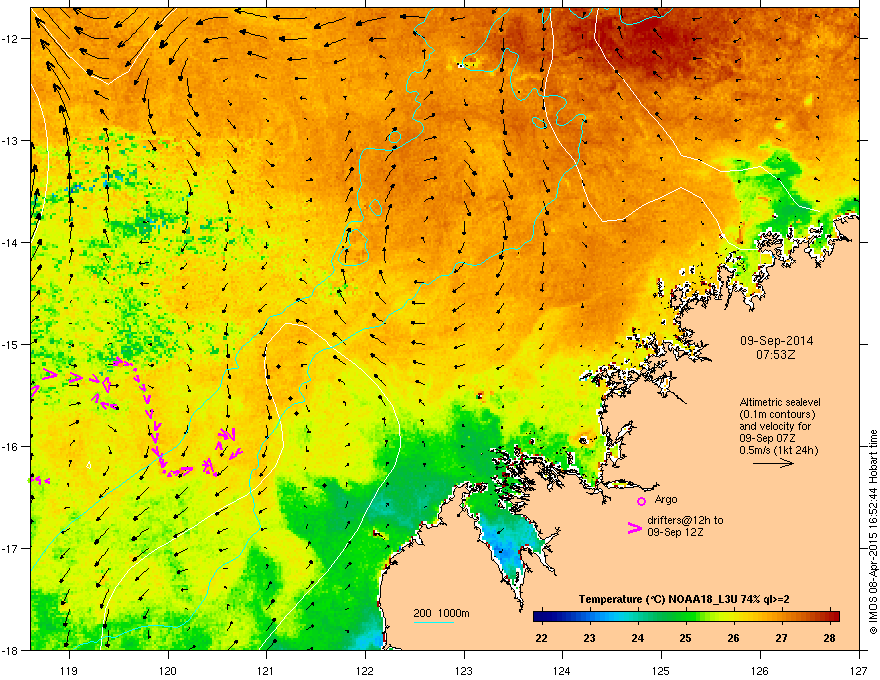Click the 0.5m/s velocity scale arrow
880x680 pixels.
point(773,463)
